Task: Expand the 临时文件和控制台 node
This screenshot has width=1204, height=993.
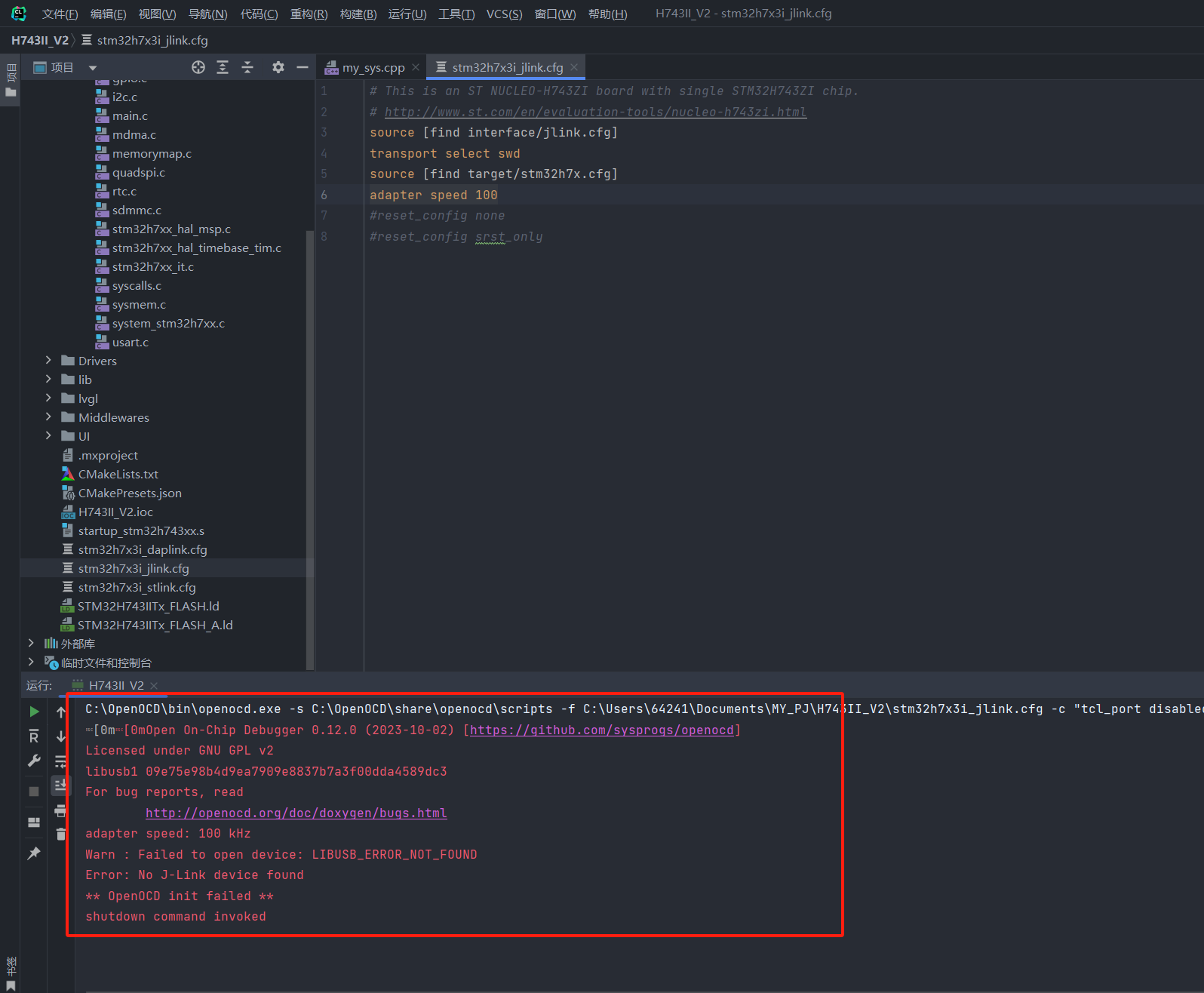Action: 31,663
